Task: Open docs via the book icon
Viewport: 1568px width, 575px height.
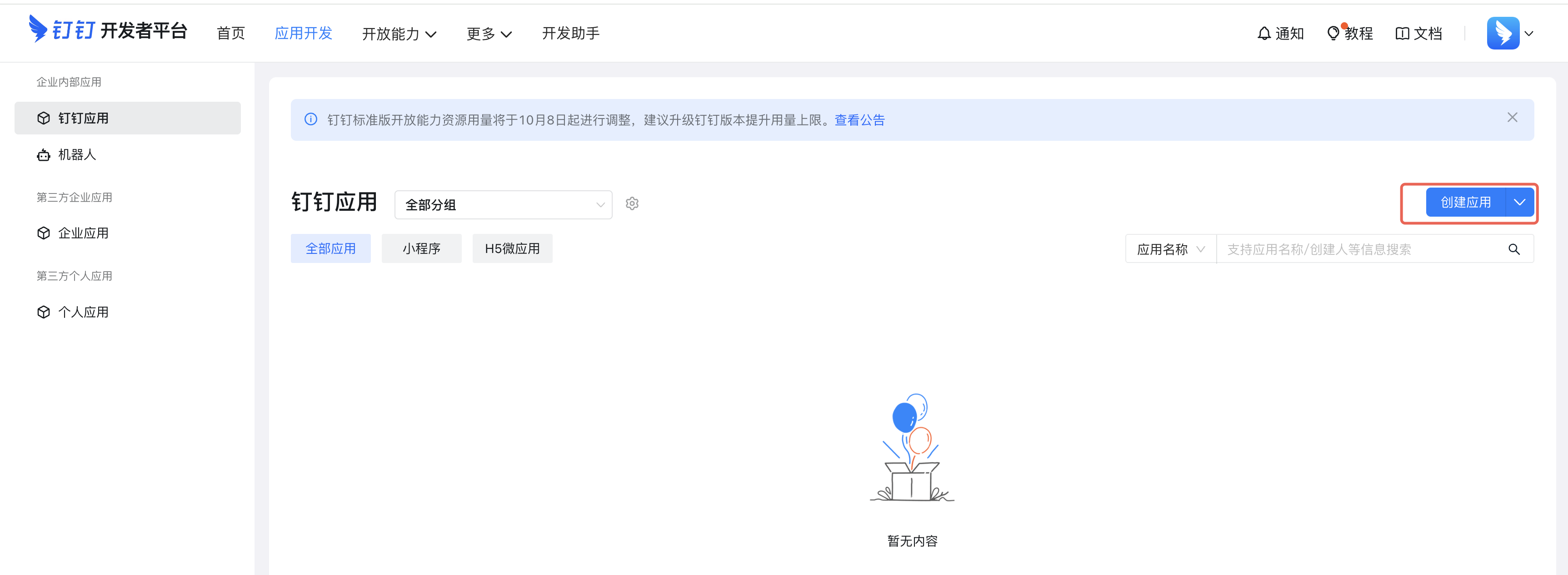Action: click(x=1402, y=34)
